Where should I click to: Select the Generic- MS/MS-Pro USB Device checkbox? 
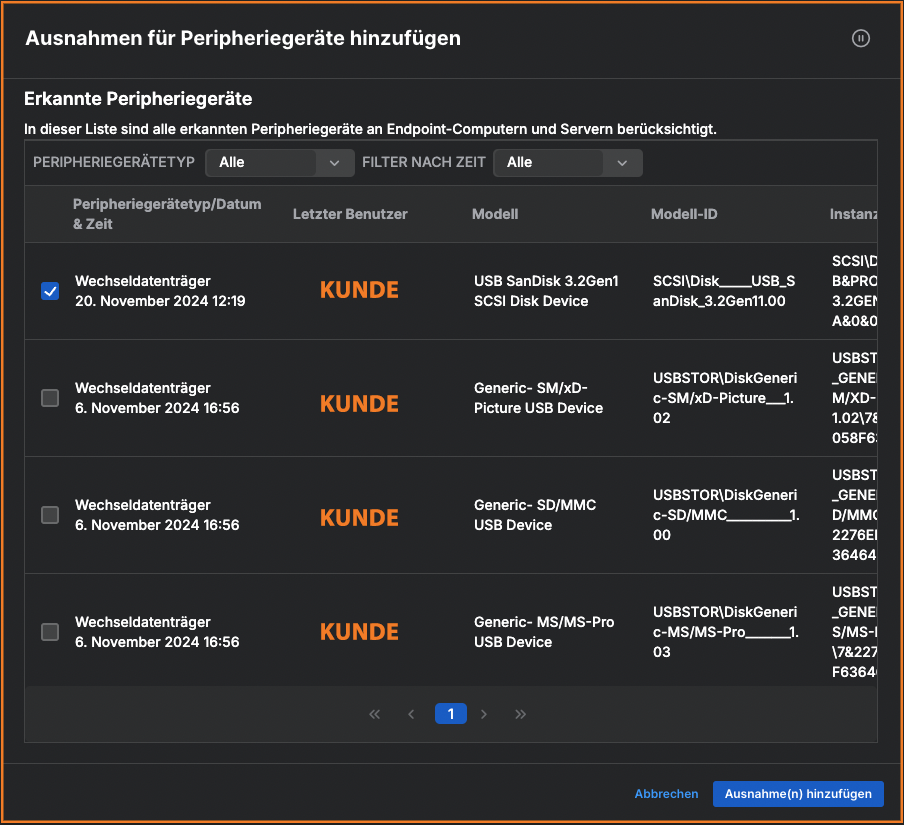point(50,632)
